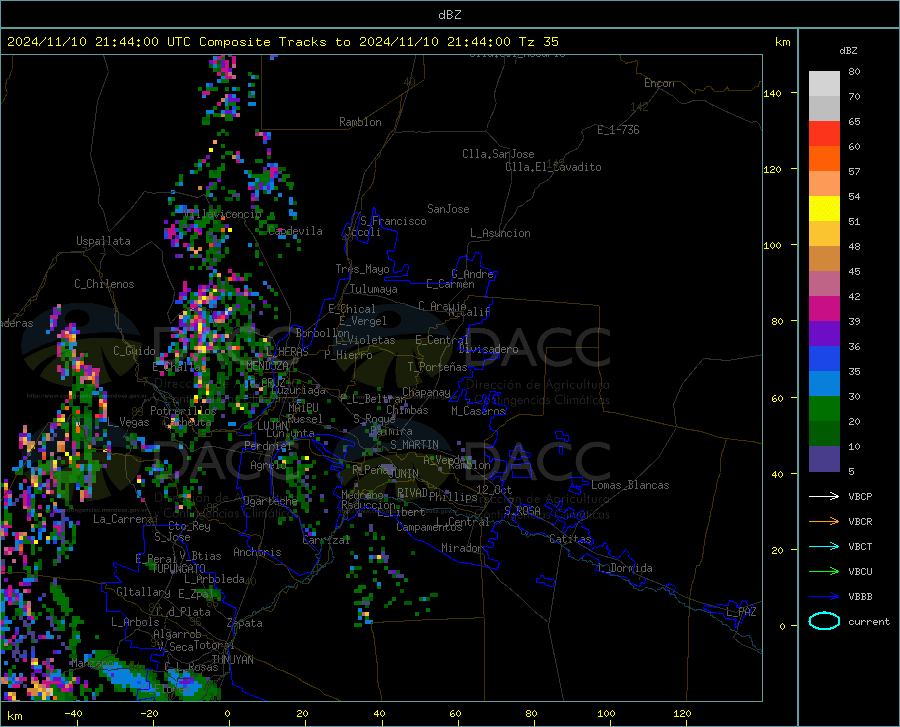Click the TUNUYAN place label
The height and width of the screenshot is (727, 900).
tap(232, 660)
